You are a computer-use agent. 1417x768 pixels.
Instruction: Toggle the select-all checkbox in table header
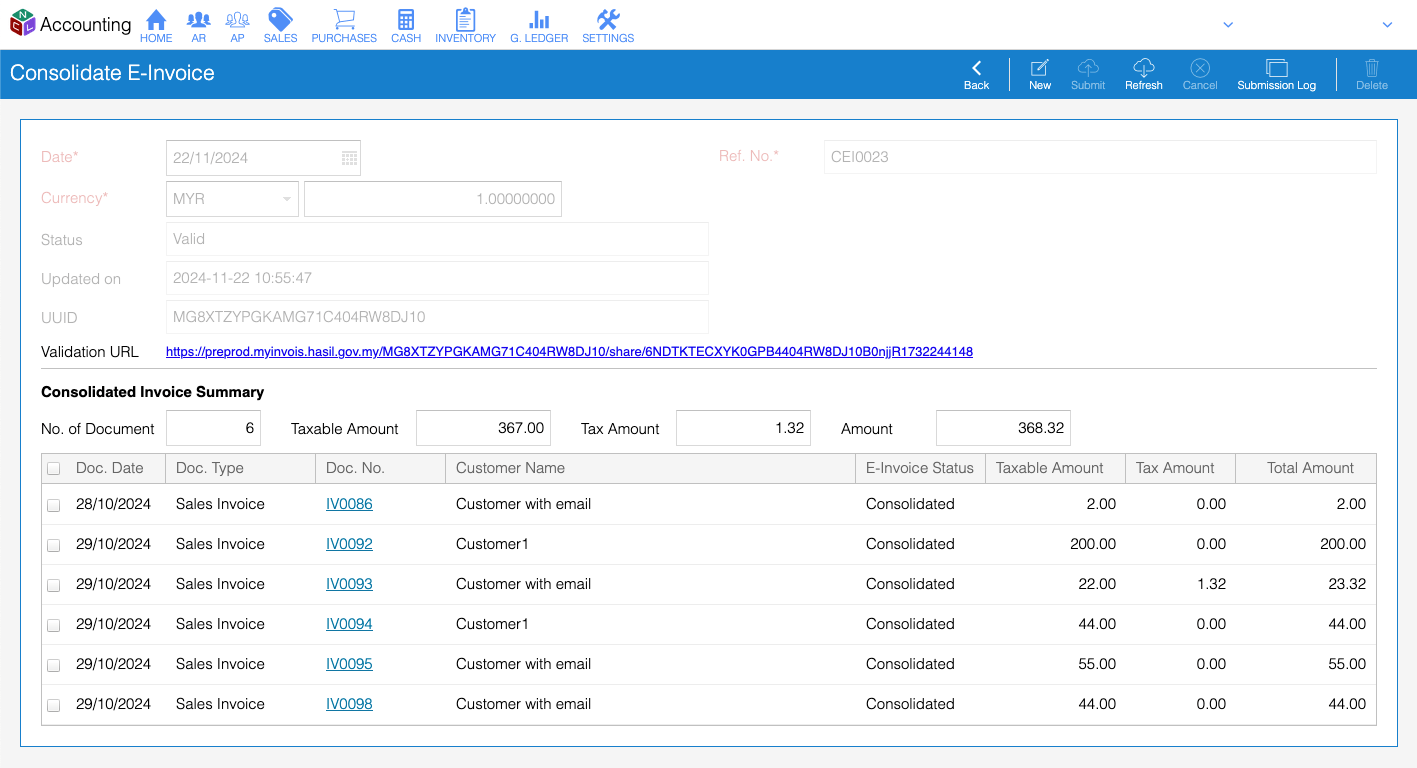click(53, 468)
